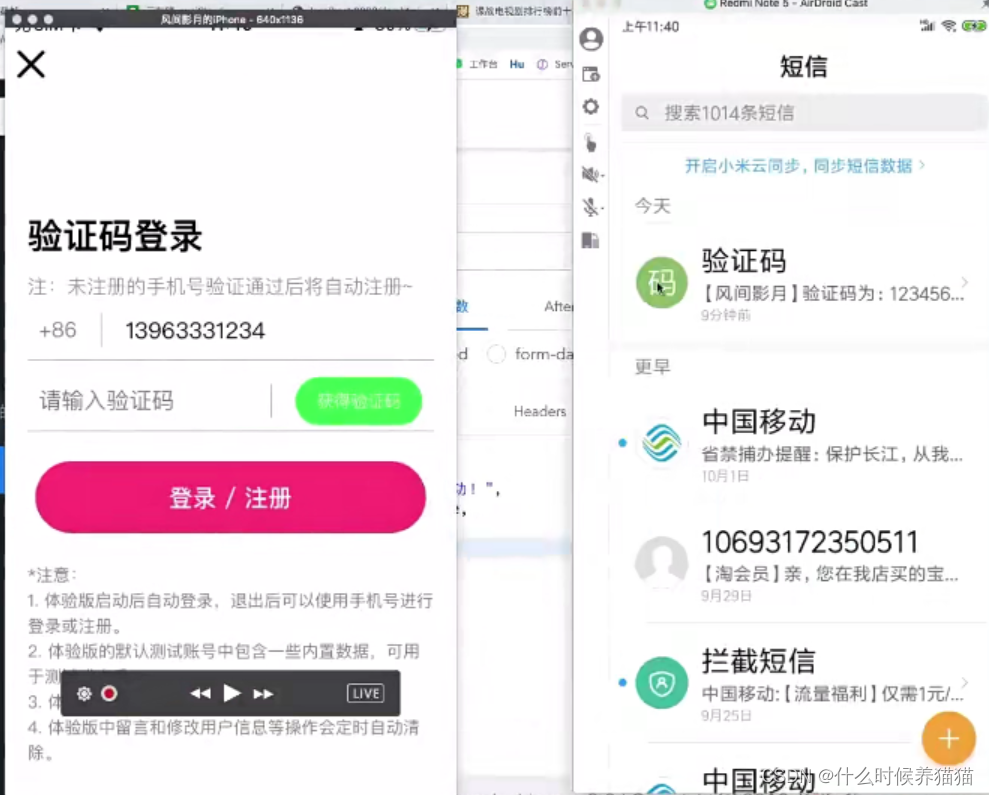Click the SMS search box 搜索1014条短信

coord(804,113)
